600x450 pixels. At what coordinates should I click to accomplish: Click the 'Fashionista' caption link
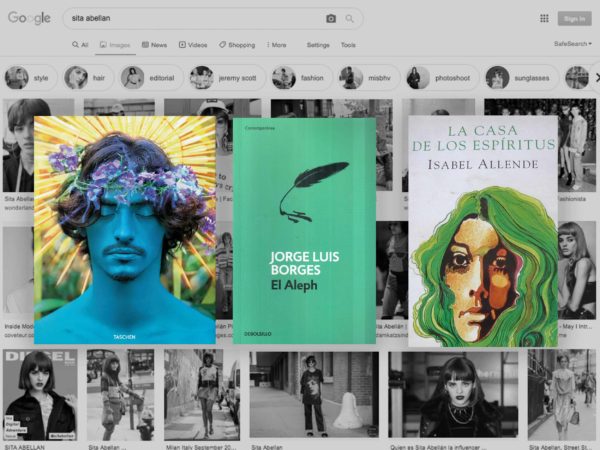click(572, 199)
